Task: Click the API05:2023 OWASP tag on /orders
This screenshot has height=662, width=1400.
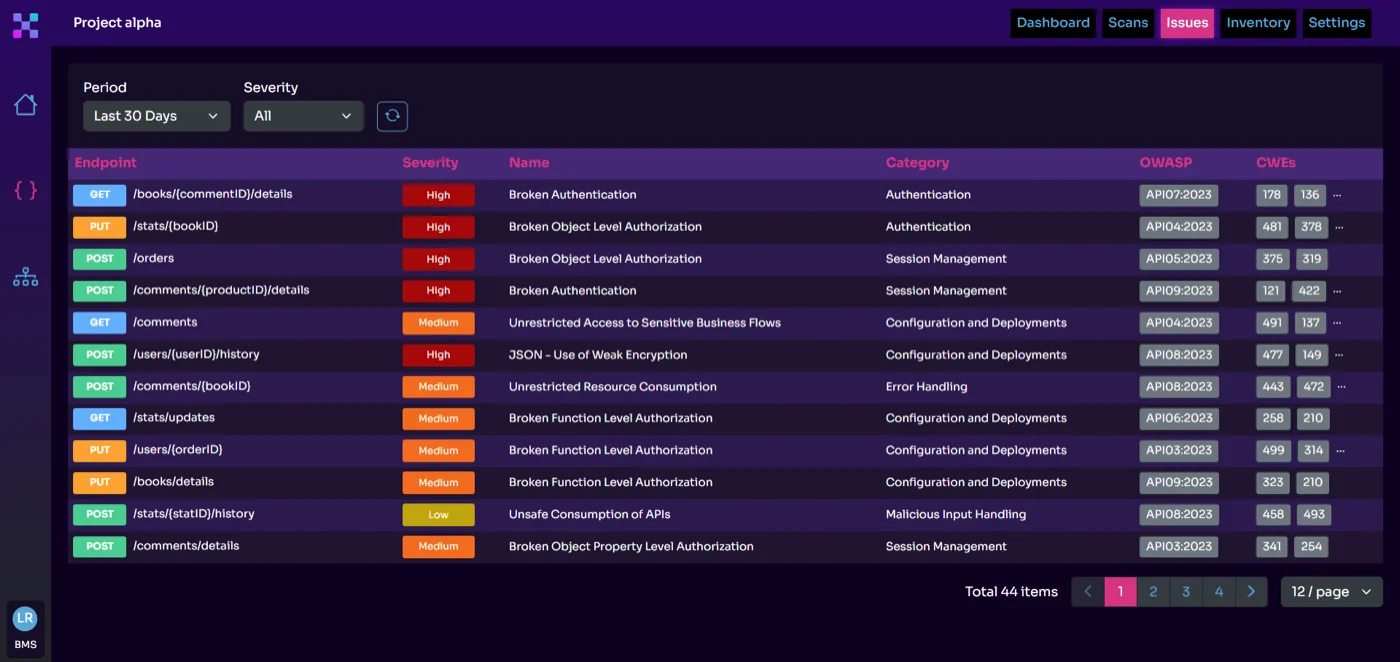Action: click(x=1178, y=259)
